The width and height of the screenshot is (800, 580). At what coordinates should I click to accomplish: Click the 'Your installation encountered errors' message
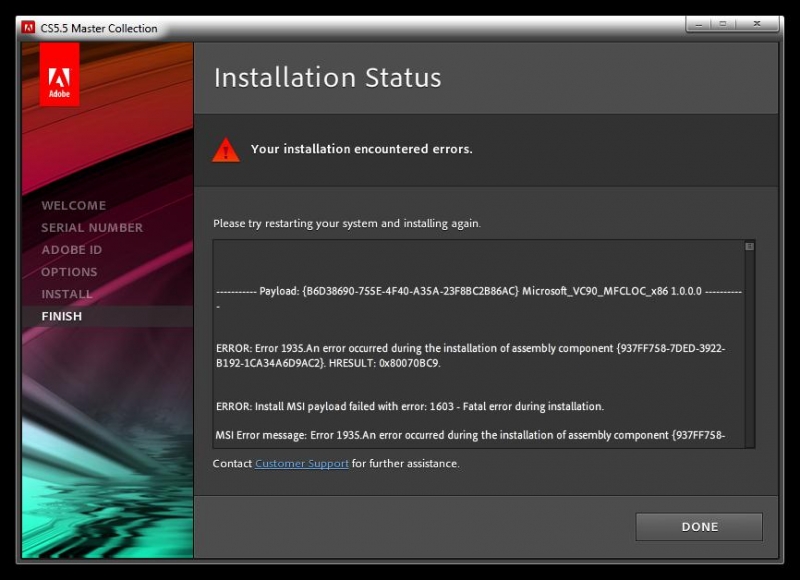coord(361,149)
